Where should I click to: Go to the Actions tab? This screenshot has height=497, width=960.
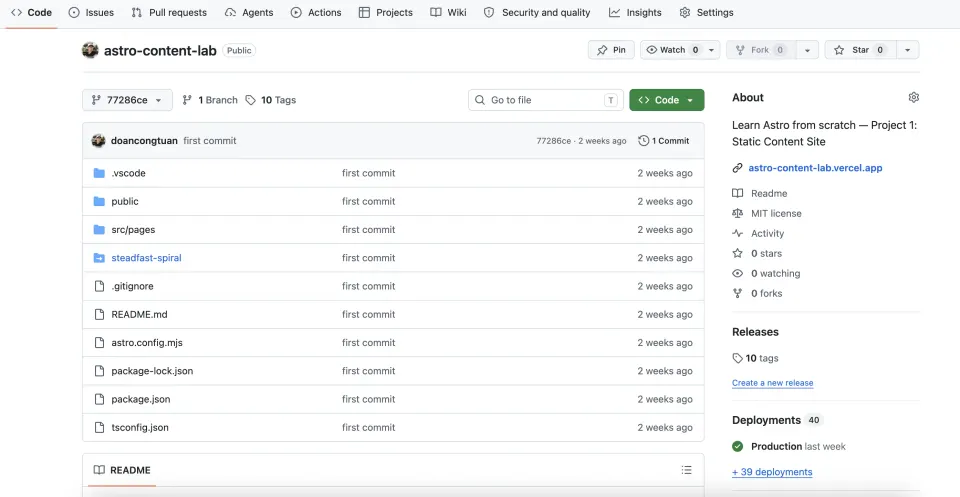coord(316,12)
